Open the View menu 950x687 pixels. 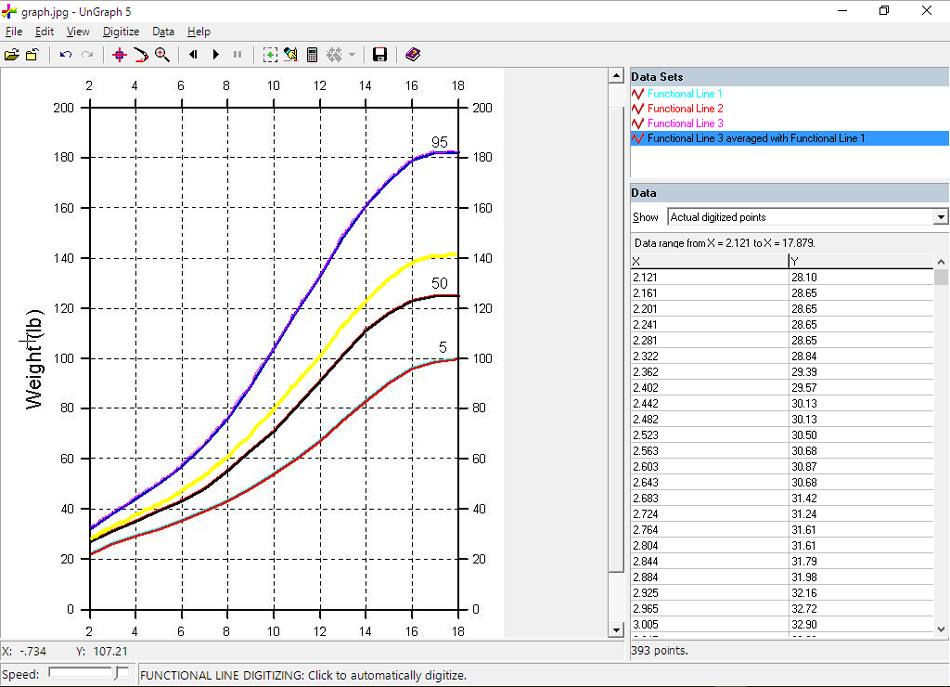click(x=78, y=32)
